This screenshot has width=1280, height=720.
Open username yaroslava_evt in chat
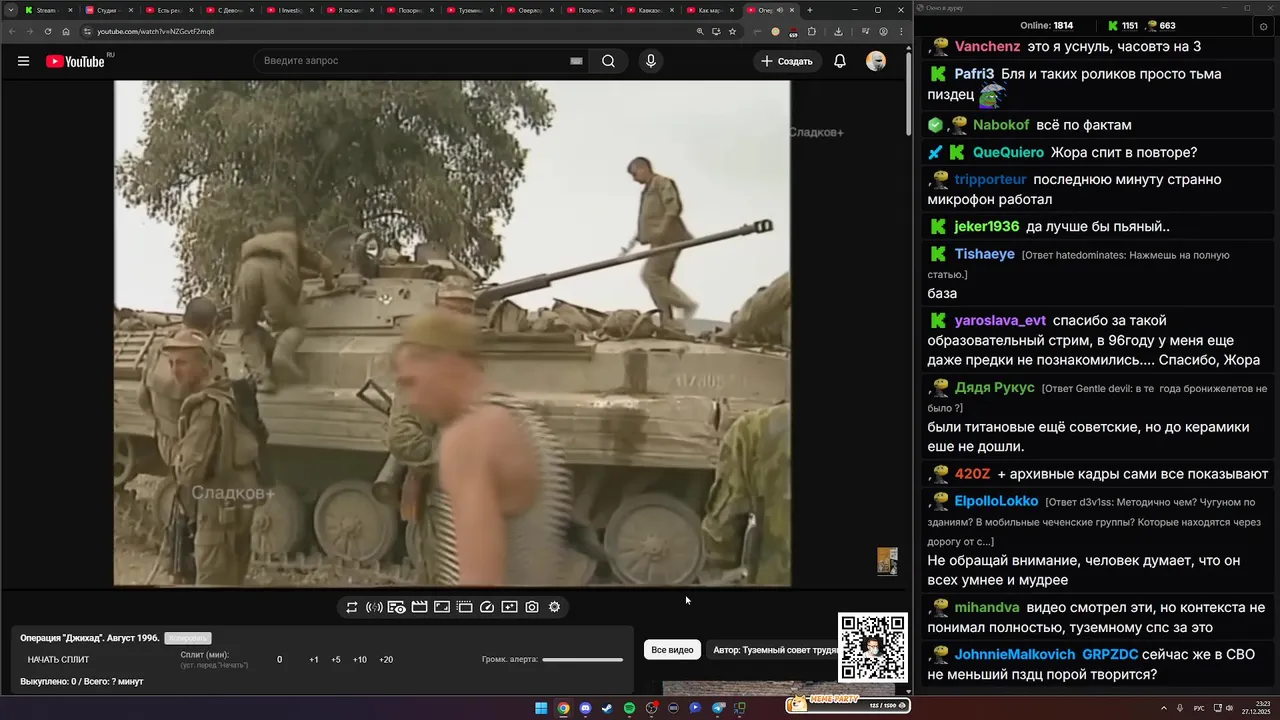coord(1000,321)
